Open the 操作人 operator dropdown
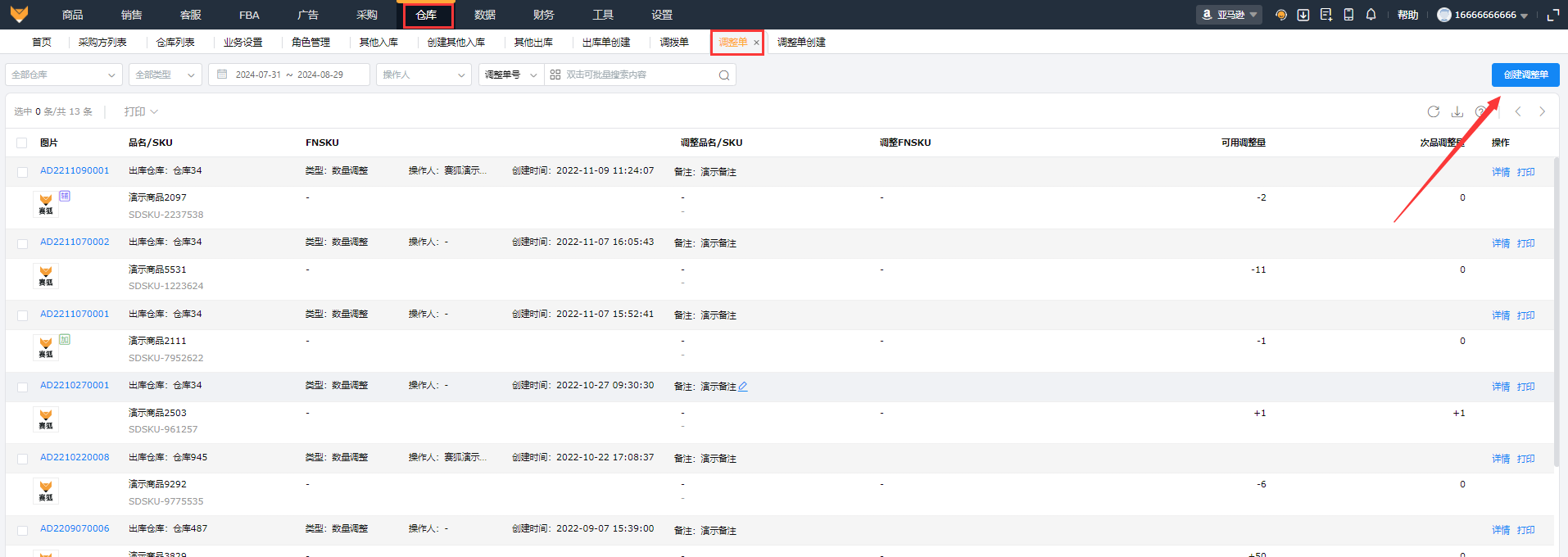 pos(424,75)
